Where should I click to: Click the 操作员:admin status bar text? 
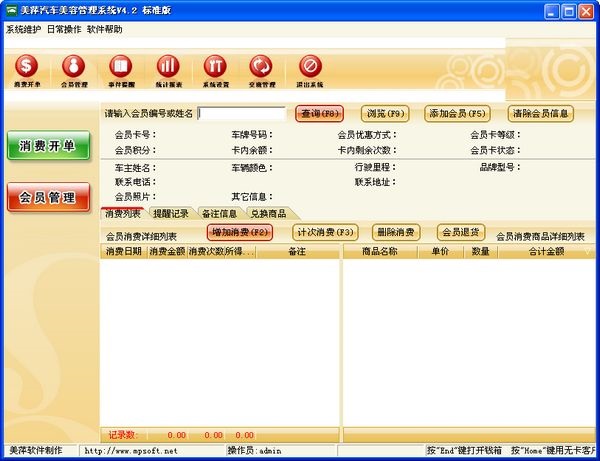click(x=254, y=451)
